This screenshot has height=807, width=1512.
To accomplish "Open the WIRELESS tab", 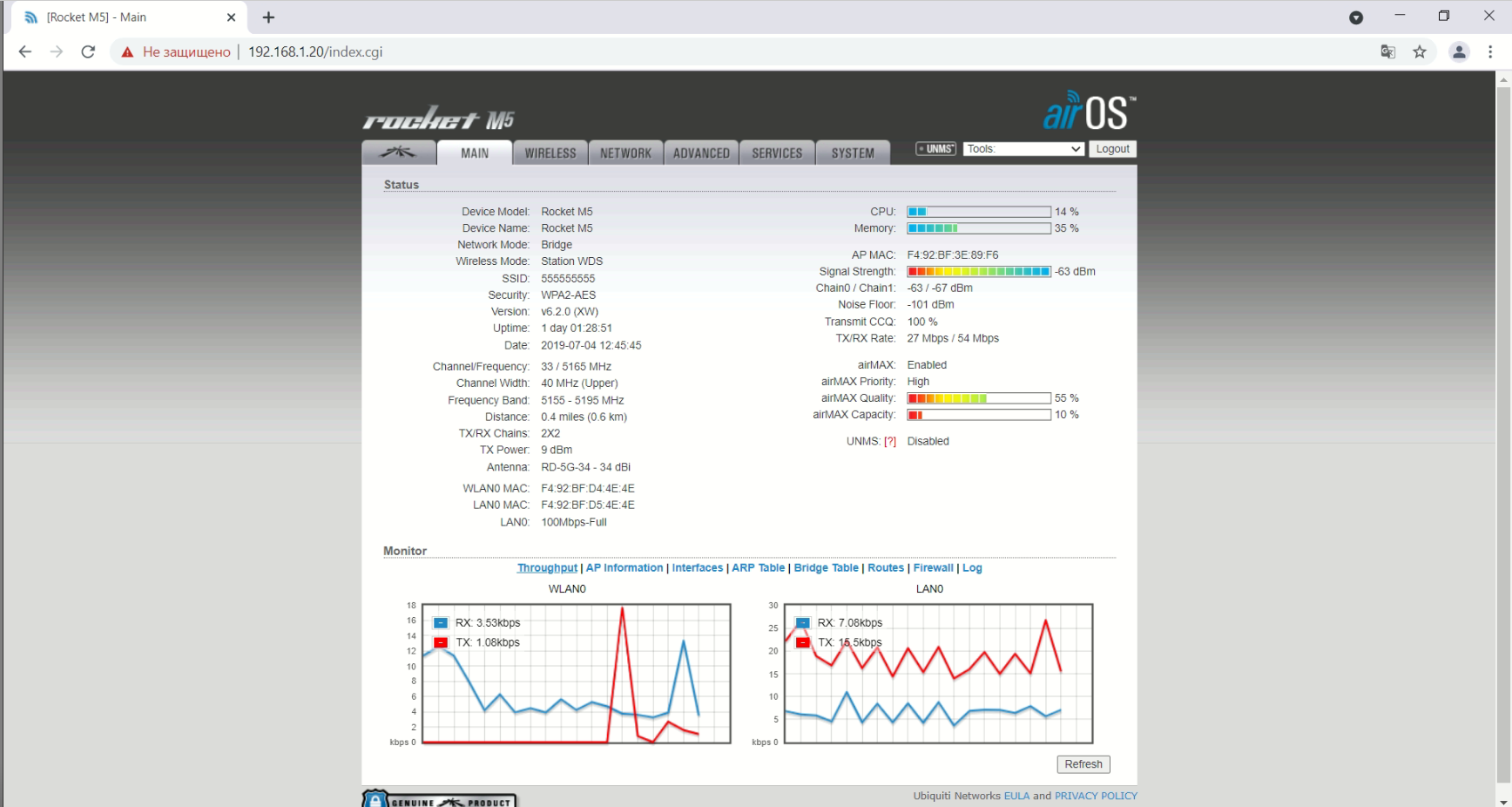I will click(550, 153).
